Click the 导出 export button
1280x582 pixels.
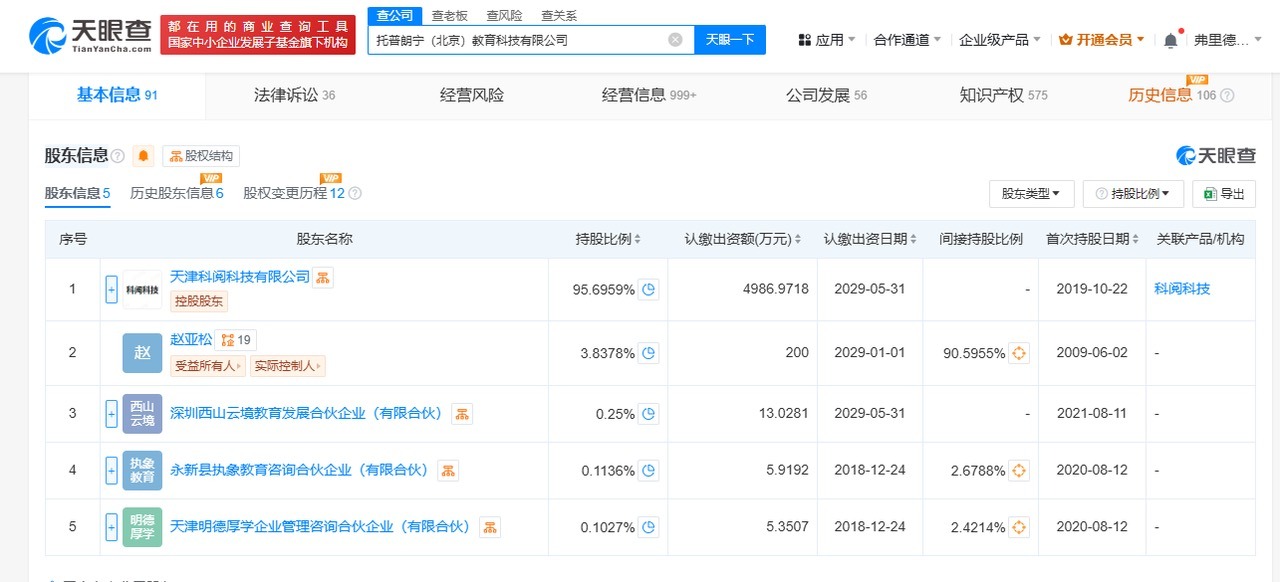1224,193
